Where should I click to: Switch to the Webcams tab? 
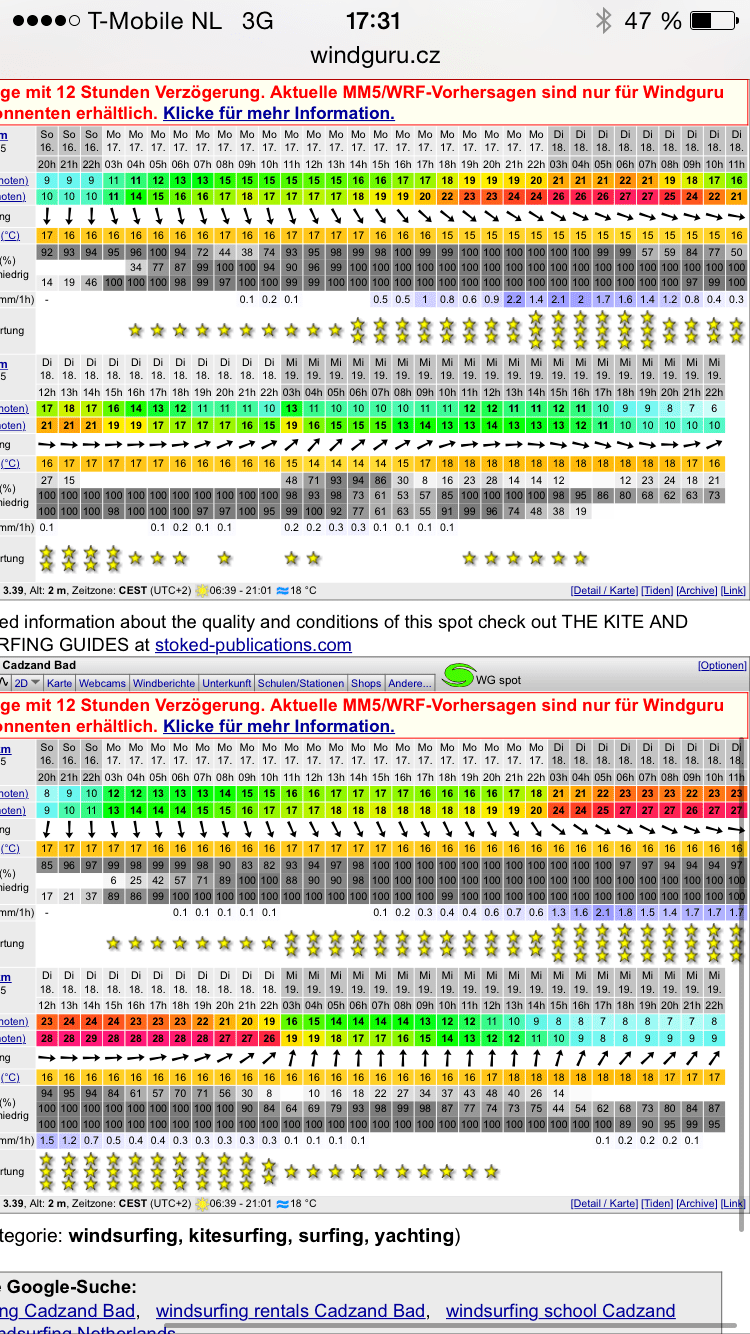102,683
